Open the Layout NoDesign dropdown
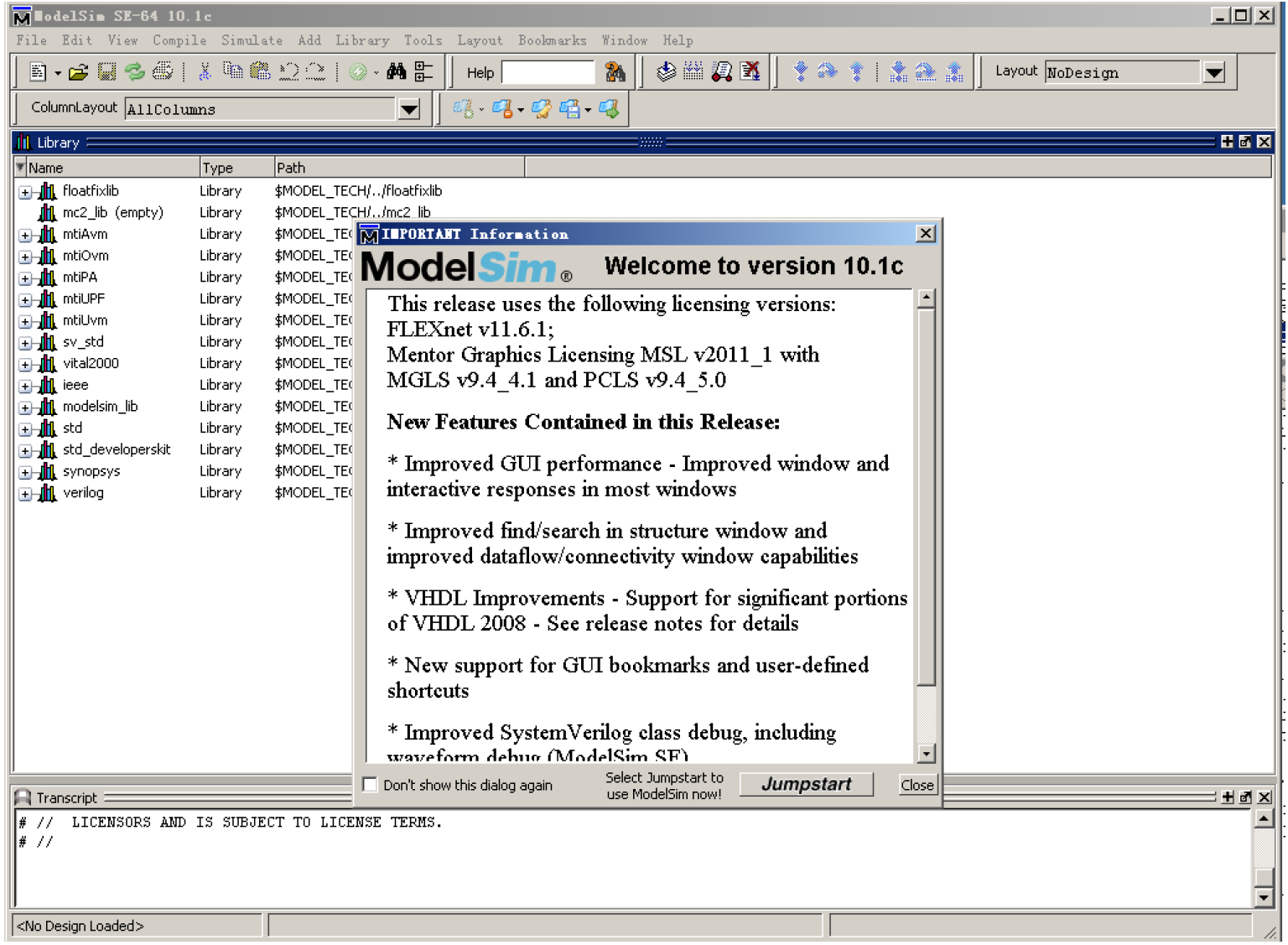Viewport: 1288px width, 945px height. pos(1214,72)
